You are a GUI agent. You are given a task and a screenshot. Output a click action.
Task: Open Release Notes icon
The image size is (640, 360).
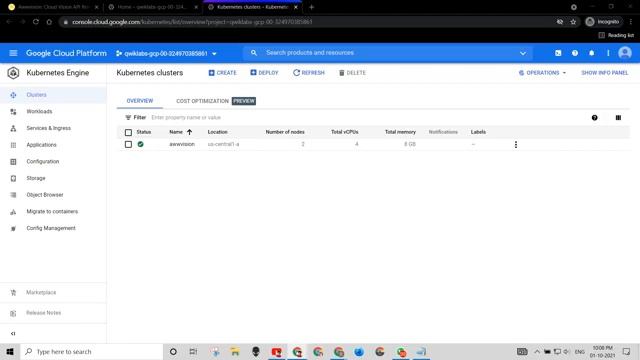[13, 313]
